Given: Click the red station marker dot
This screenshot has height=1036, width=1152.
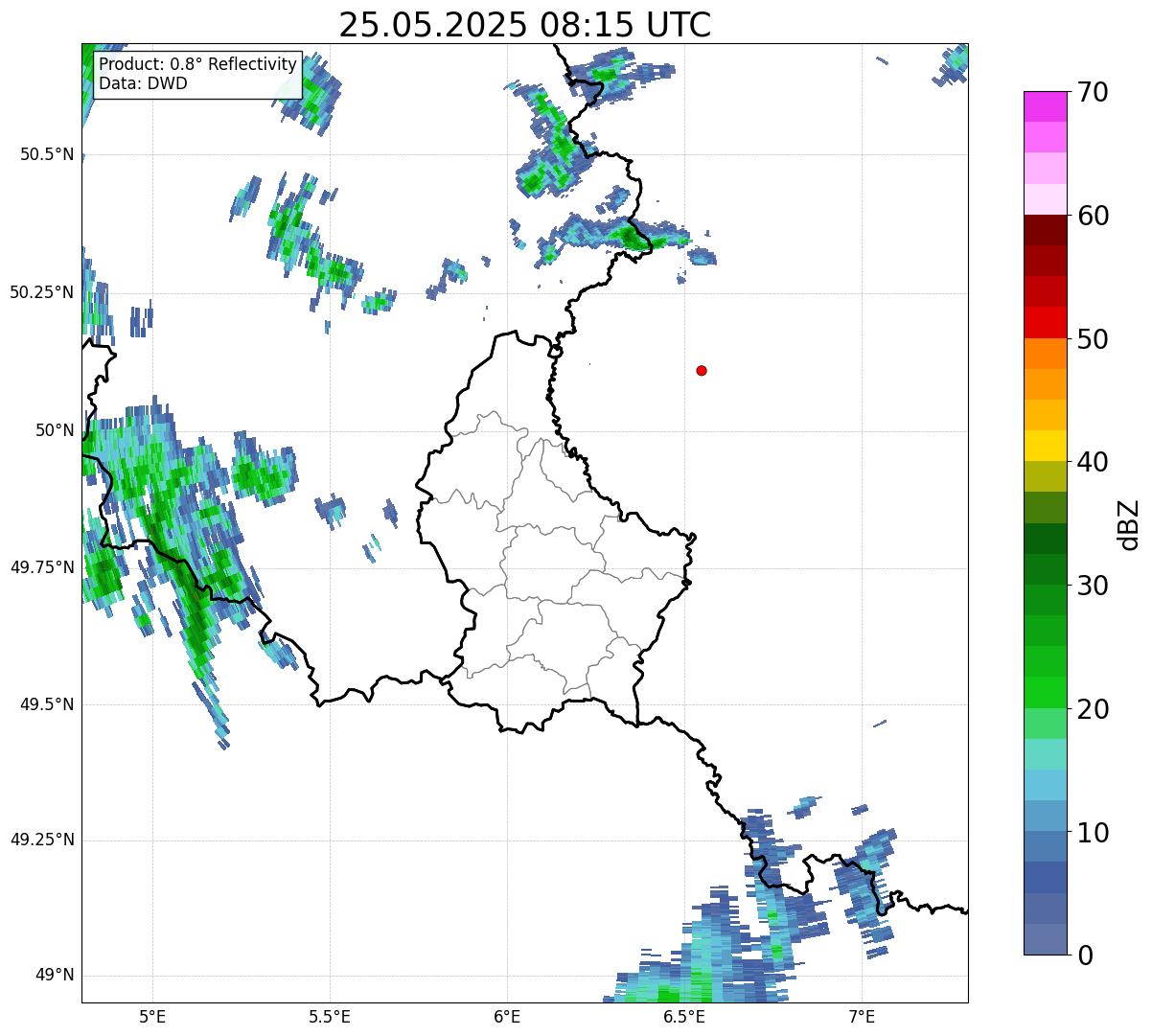Looking at the screenshot, I should point(702,370).
